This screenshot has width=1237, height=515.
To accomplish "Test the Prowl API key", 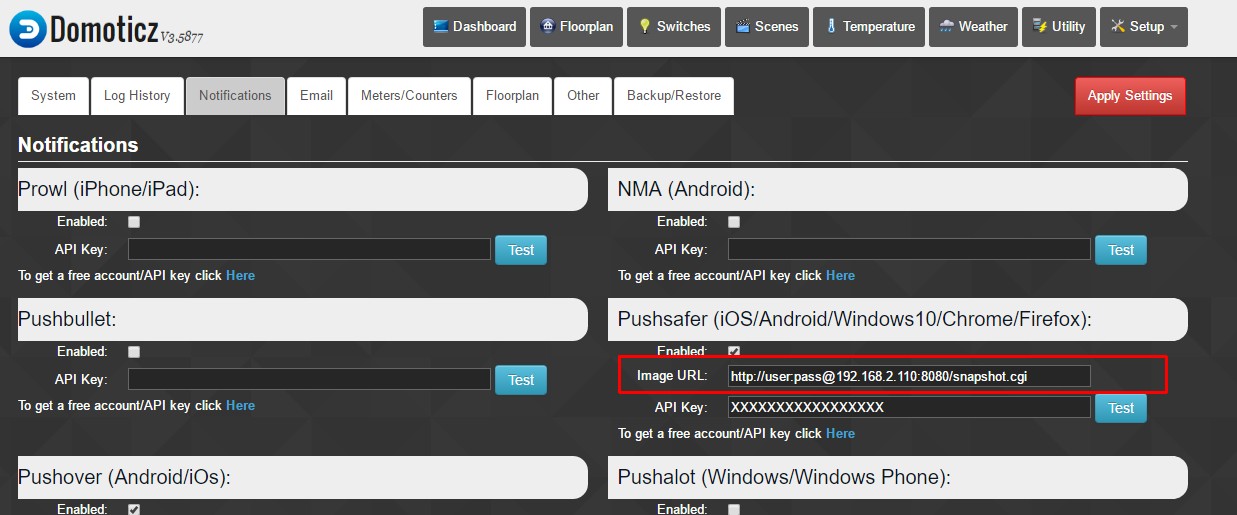I will tap(521, 250).
